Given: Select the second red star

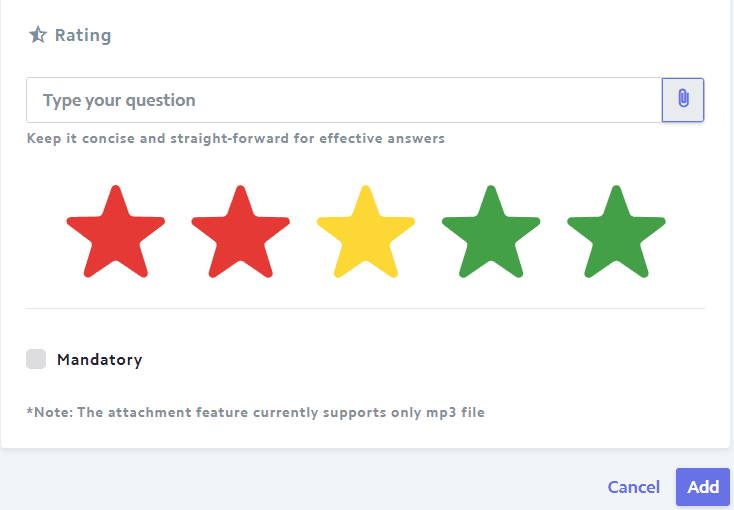Looking at the screenshot, I should click(x=241, y=231).
